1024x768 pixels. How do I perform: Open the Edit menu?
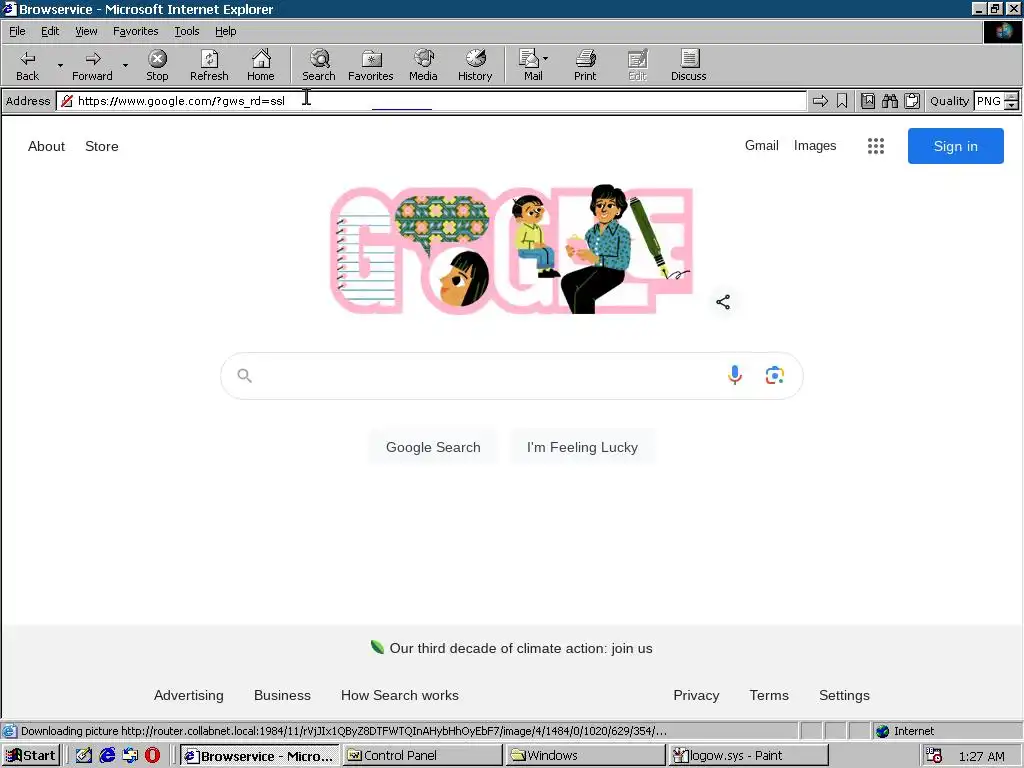click(x=50, y=31)
